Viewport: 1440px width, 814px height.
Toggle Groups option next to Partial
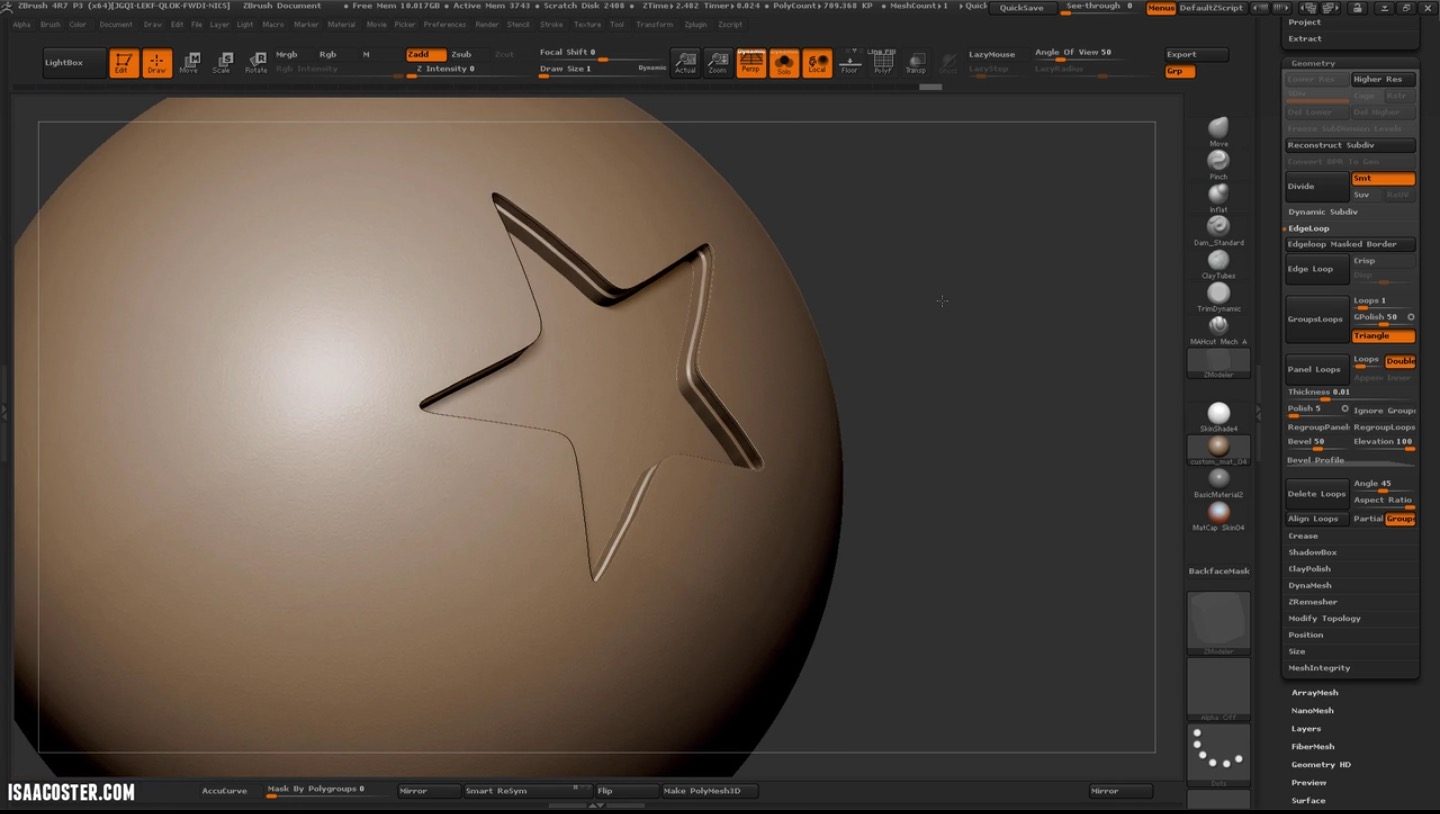[1400, 519]
